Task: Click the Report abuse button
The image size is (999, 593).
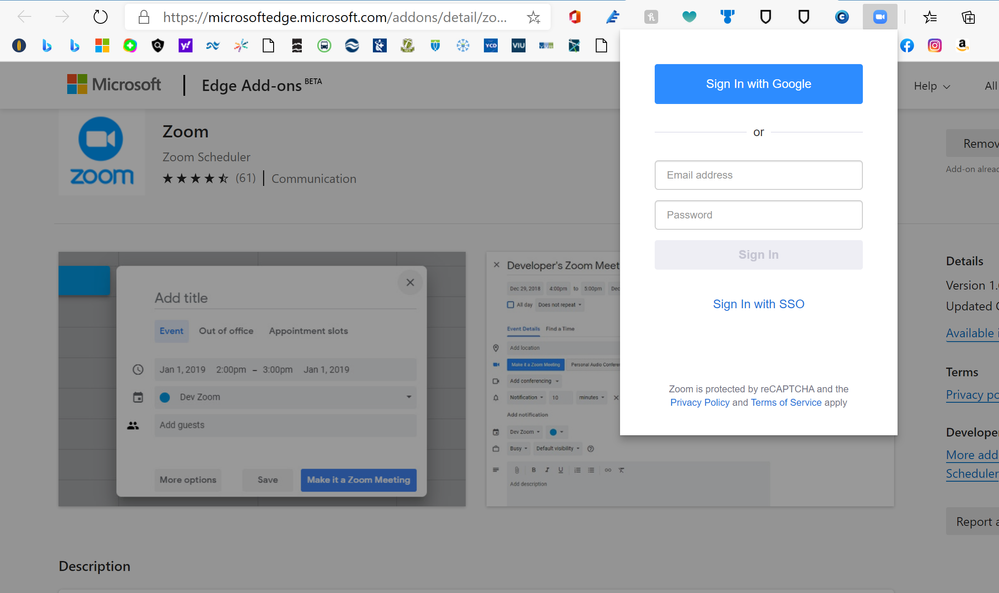Action: (x=972, y=522)
